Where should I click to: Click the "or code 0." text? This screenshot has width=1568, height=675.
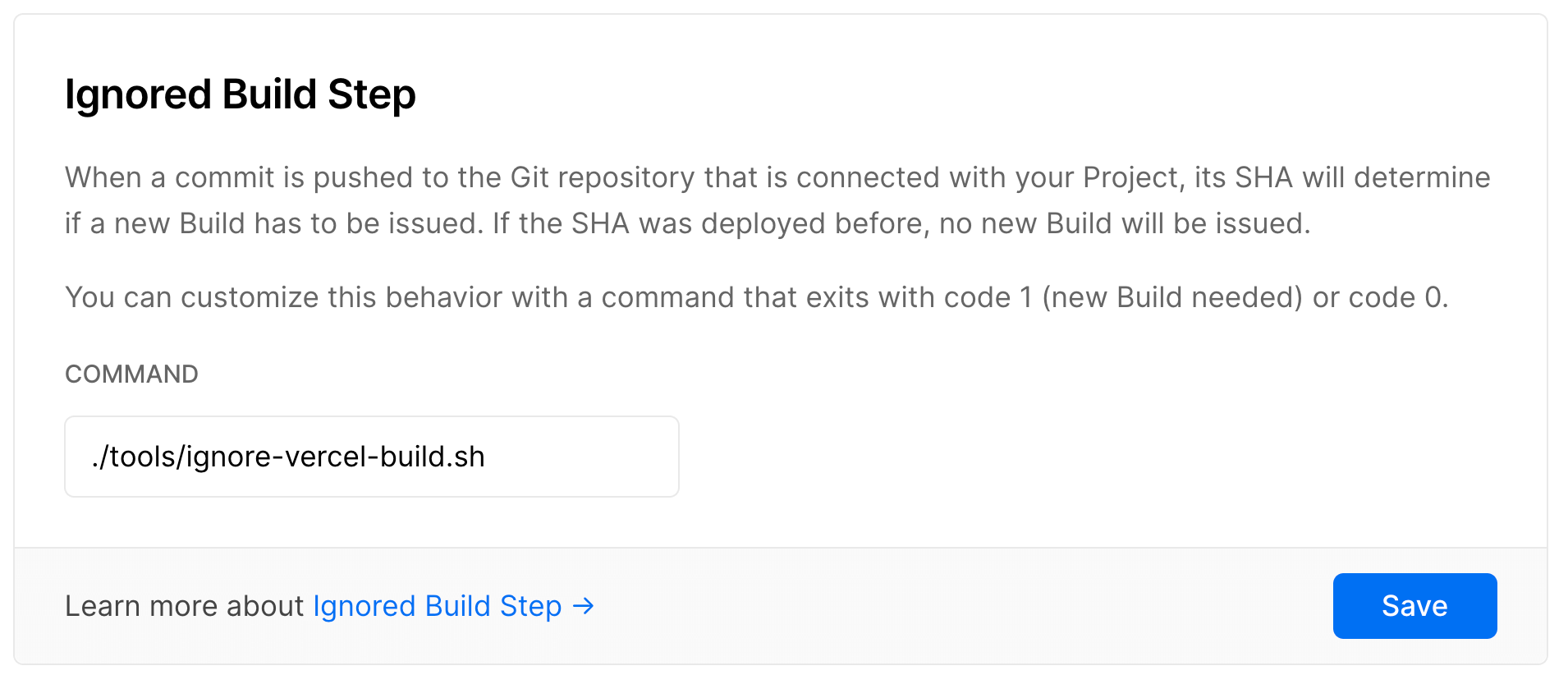click(1380, 297)
